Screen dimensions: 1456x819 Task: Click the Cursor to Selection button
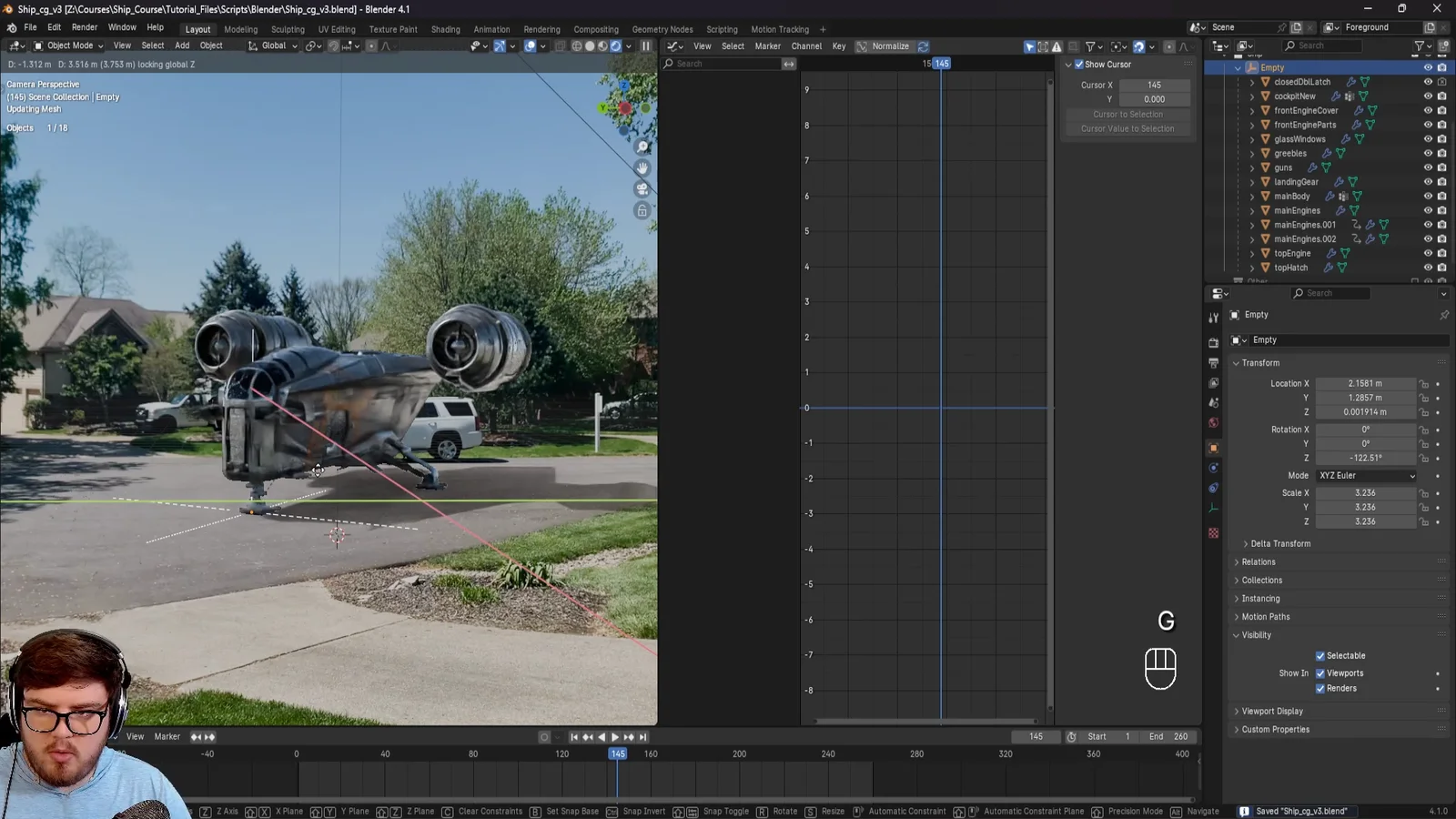1128,114
